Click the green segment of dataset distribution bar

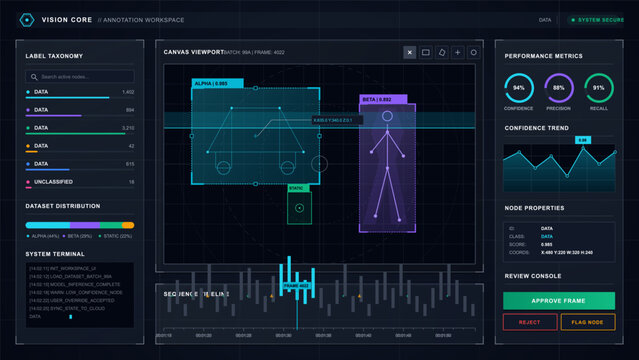pos(111,225)
